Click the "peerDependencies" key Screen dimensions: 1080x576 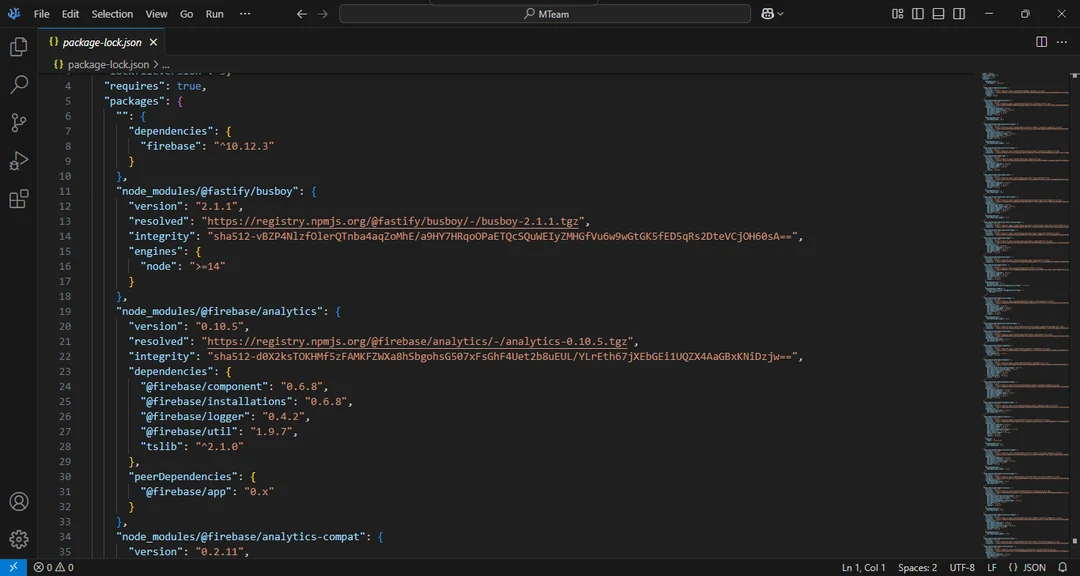(x=185, y=476)
